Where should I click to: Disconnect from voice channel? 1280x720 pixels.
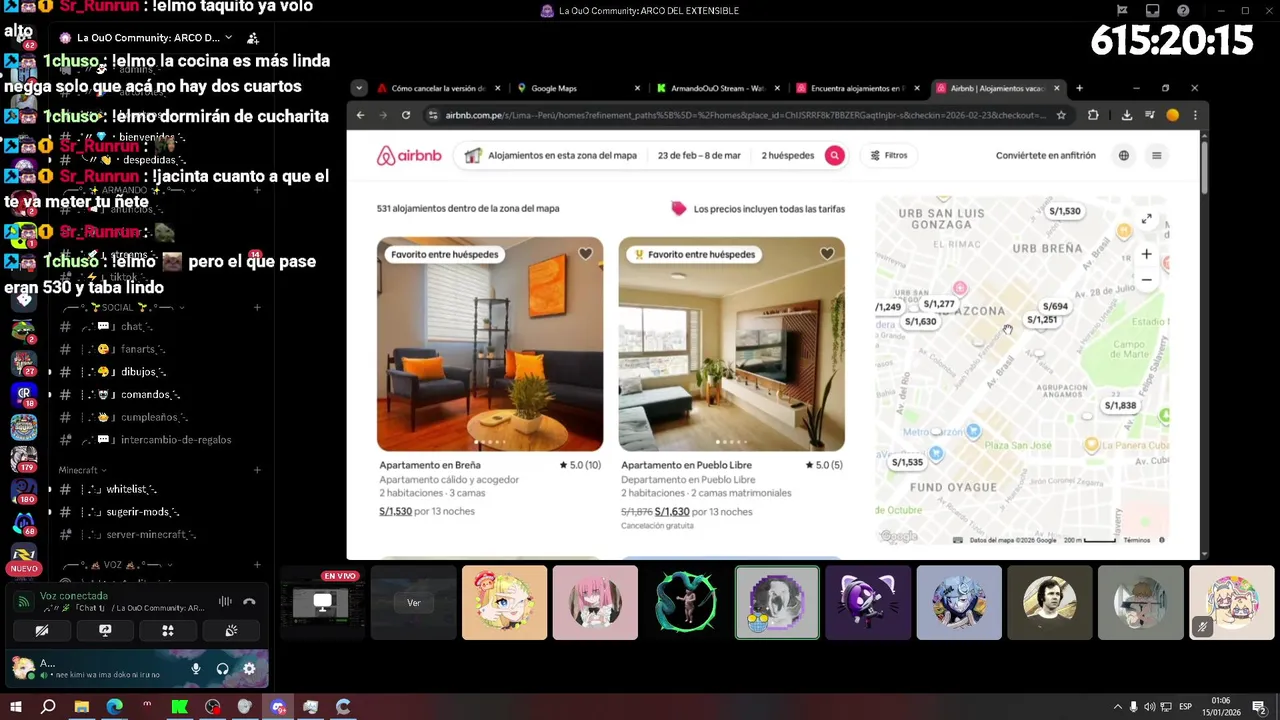[249, 601]
